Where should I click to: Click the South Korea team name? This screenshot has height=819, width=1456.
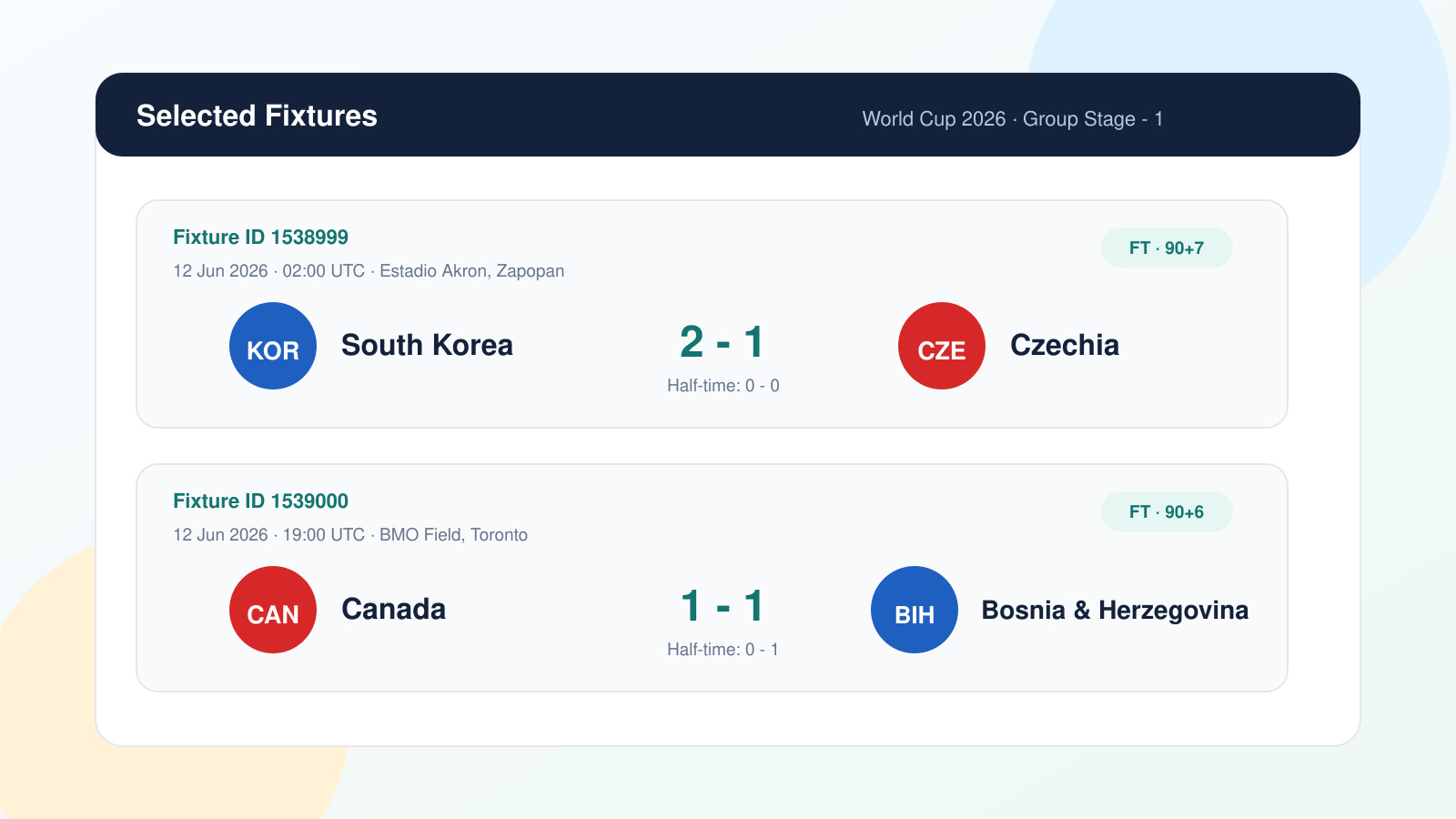427,346
